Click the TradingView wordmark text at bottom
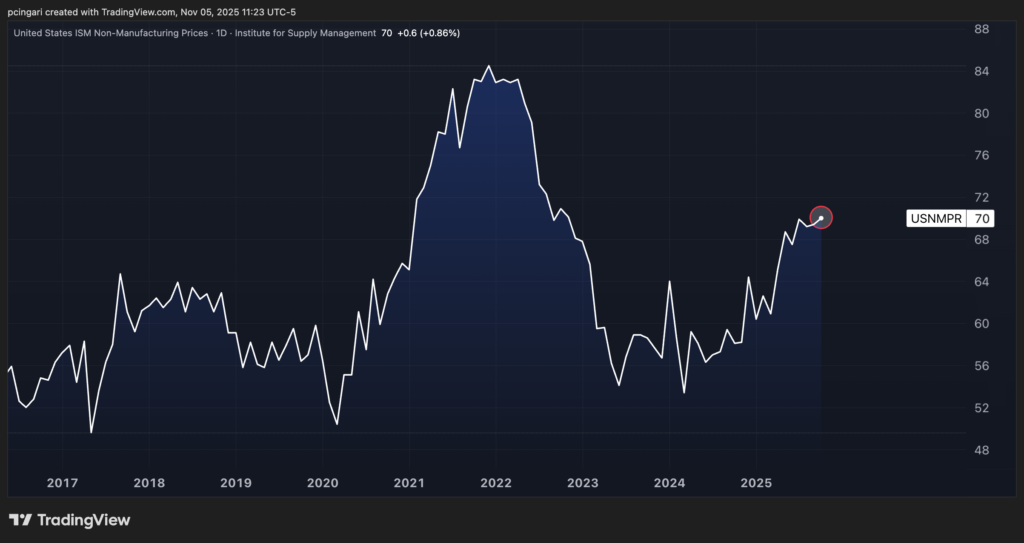The image size is (1024, 543). (x=84, y=520)
